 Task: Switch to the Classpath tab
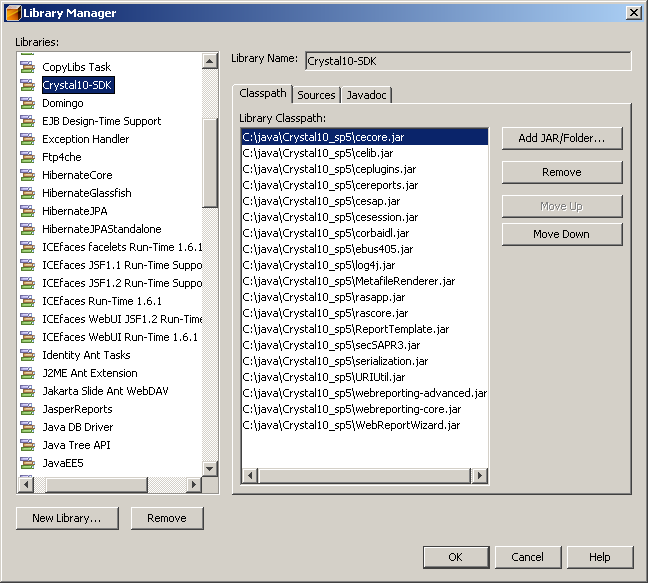pyautogui.click(x=262, y=94)
